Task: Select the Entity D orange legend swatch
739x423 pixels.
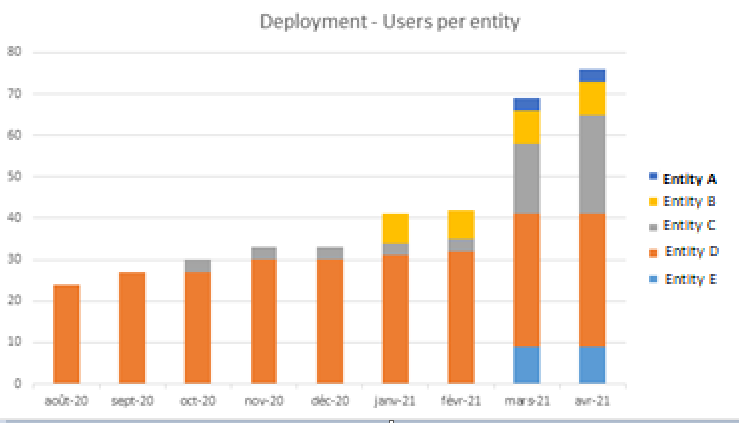Action: coord(653,253)
